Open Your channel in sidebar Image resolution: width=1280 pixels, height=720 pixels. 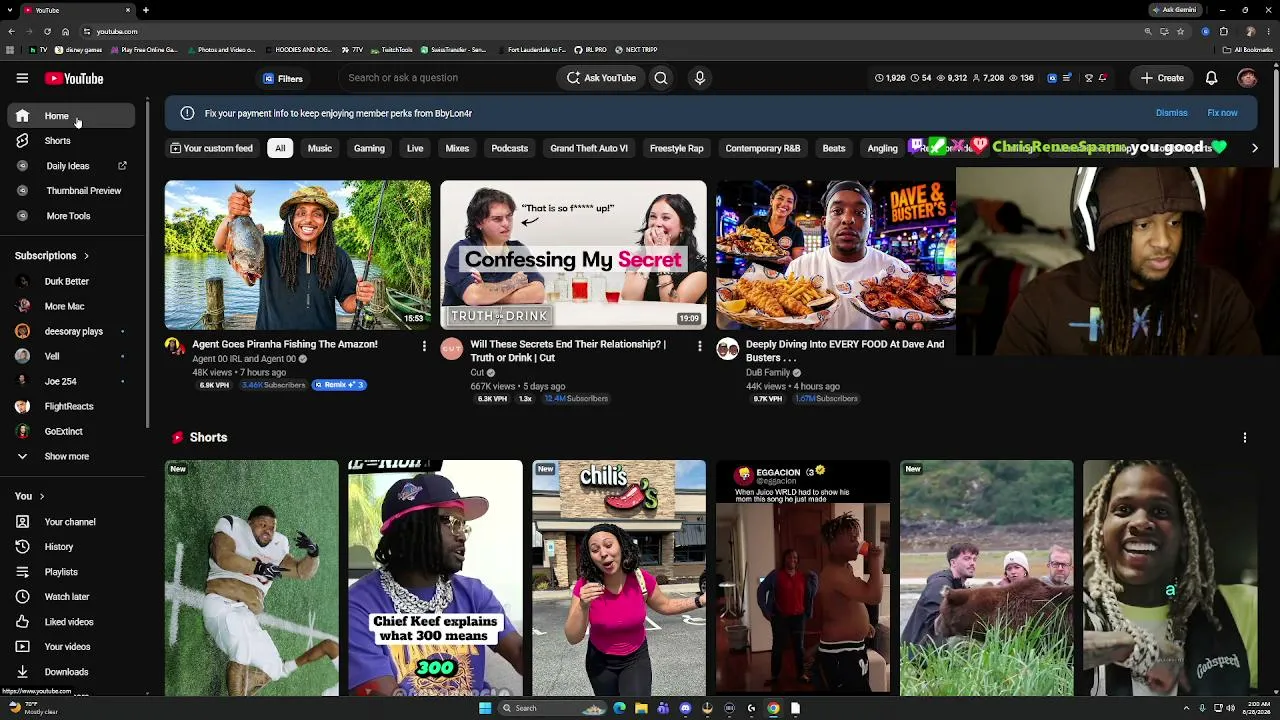[71, 522]
